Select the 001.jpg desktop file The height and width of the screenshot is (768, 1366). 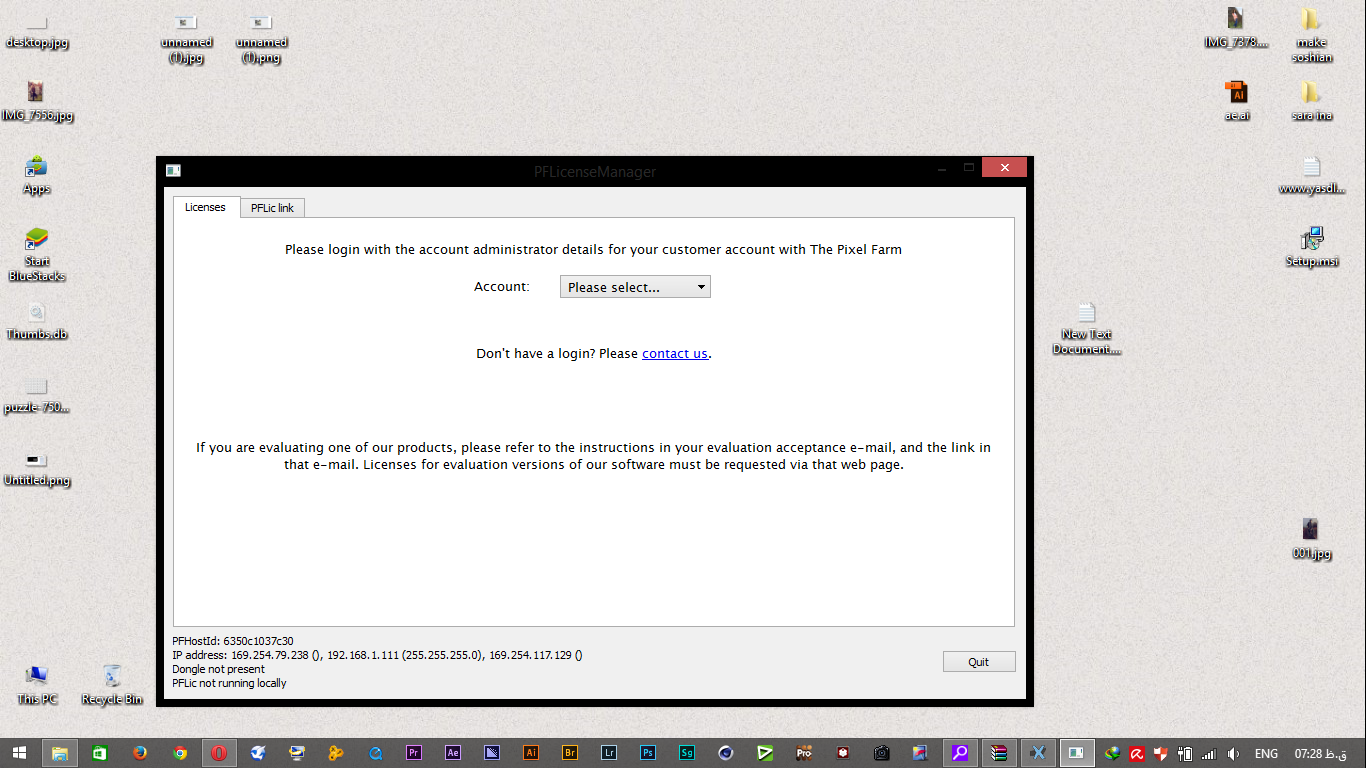1311,539
